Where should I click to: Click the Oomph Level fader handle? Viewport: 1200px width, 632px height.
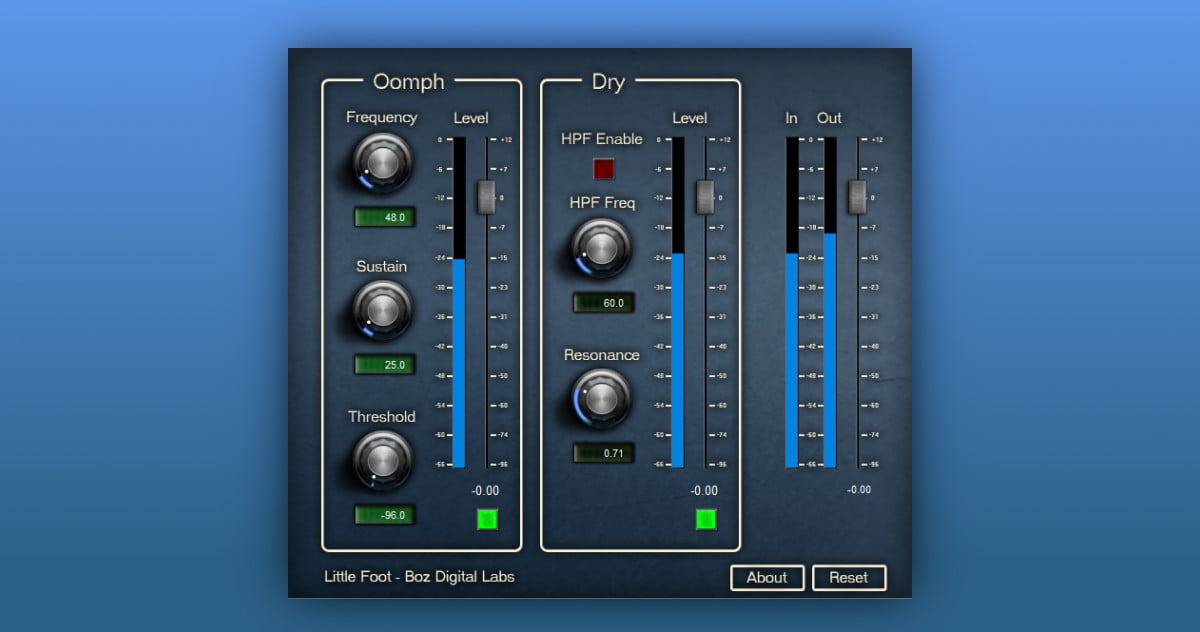[487, 197]
